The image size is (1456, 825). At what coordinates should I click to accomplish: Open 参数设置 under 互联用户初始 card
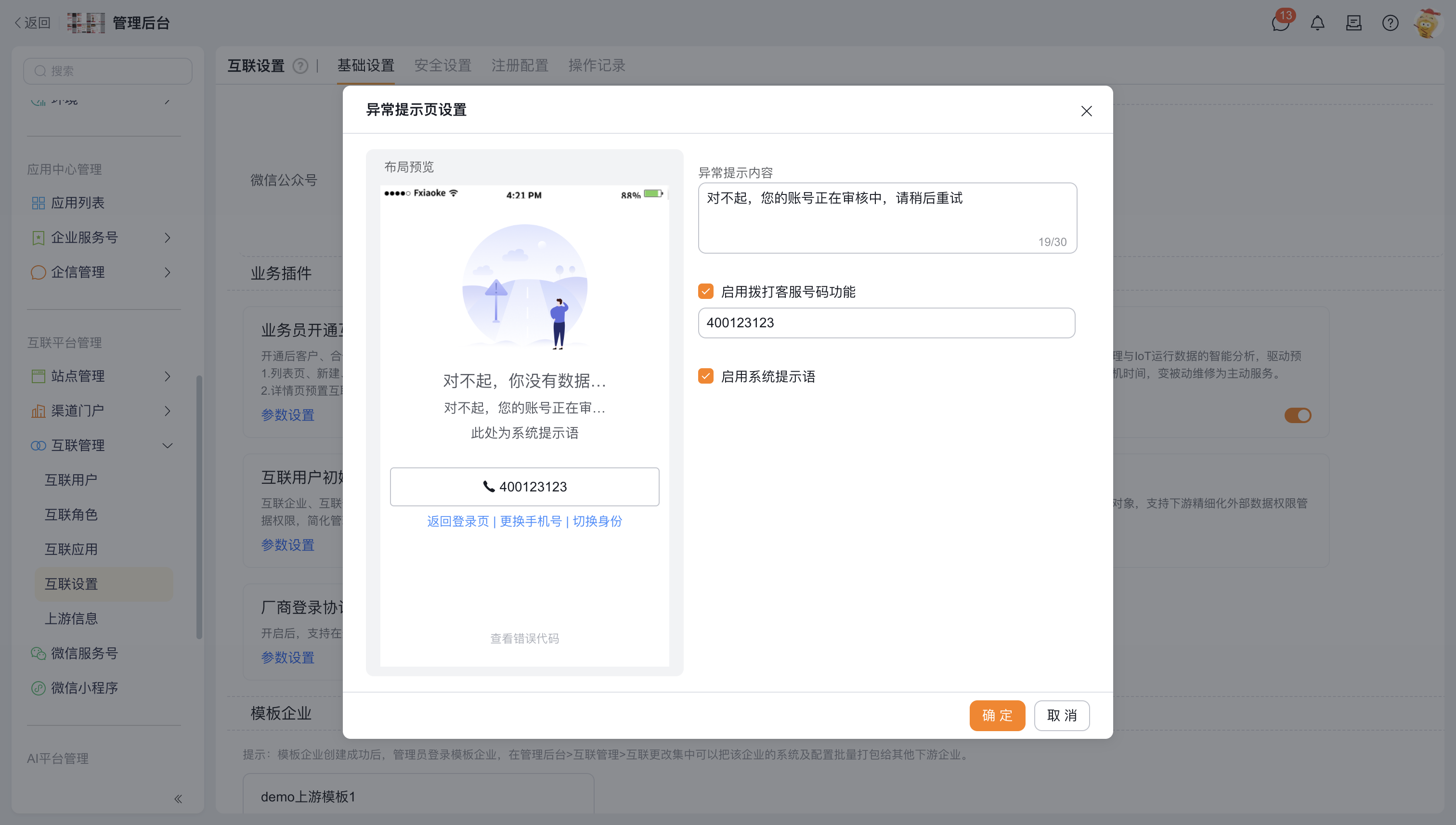(287, 545)
